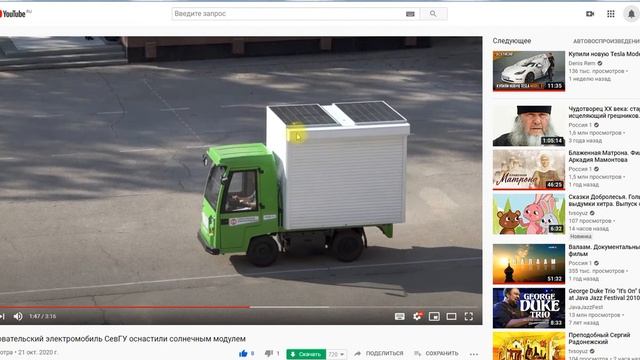Open 'Преподобный Сергий Радонежский' video title
The width and height of the screenshot is (640, 360).
pyautogui.click(x=599, y=338)
